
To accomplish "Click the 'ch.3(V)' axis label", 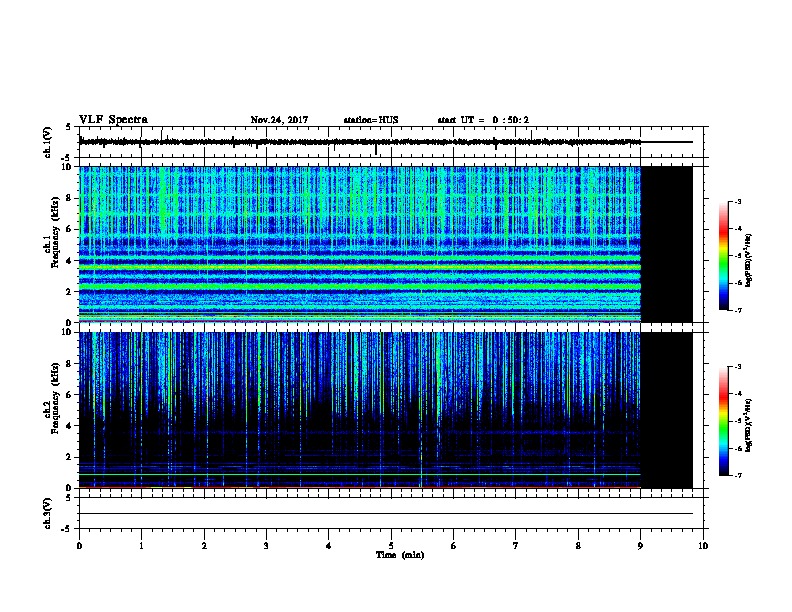I will (48, 513).
